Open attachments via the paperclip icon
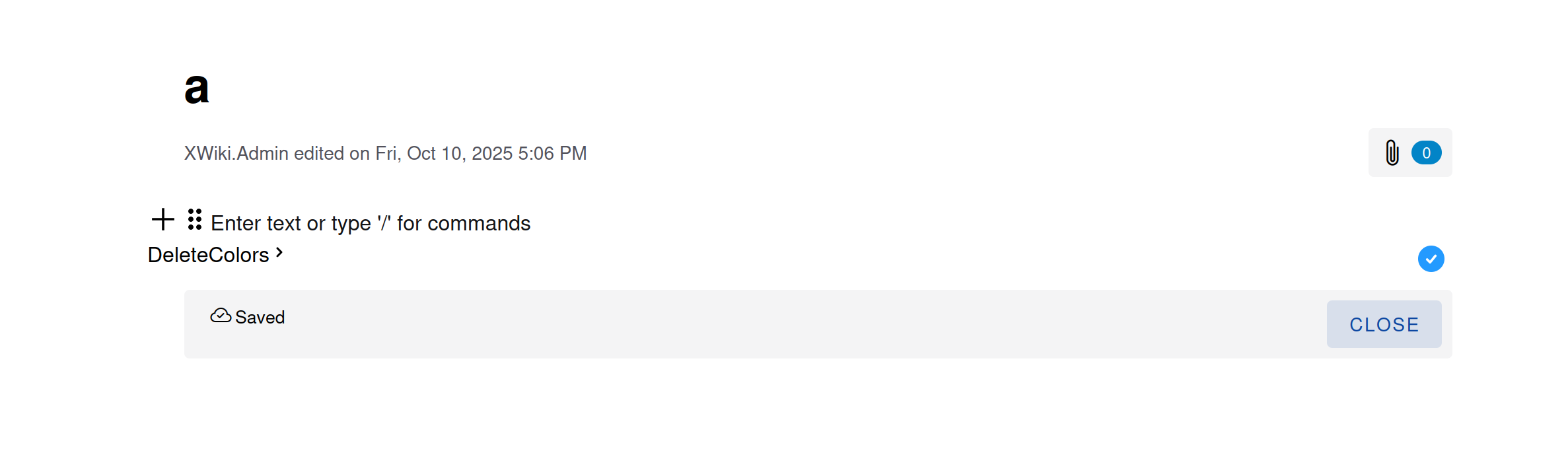1568x476 pixels. (1392, 153)
